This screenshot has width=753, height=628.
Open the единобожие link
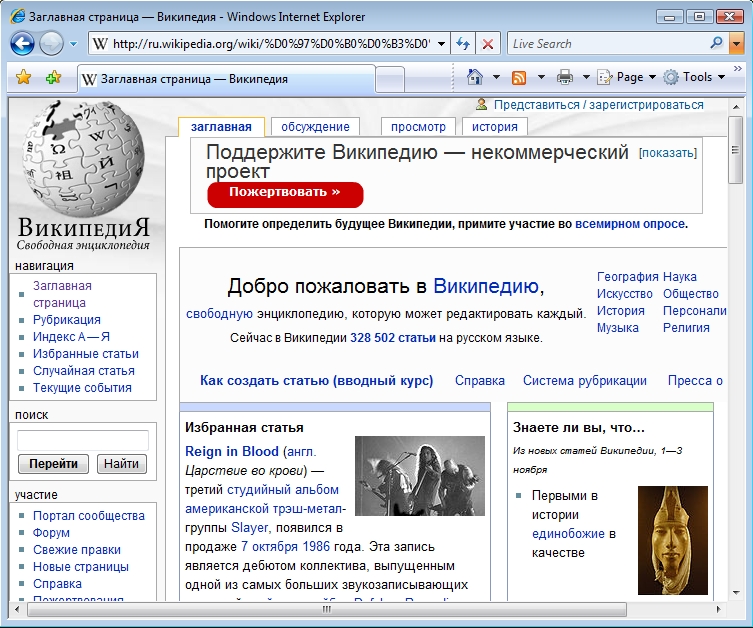(568, 533)
